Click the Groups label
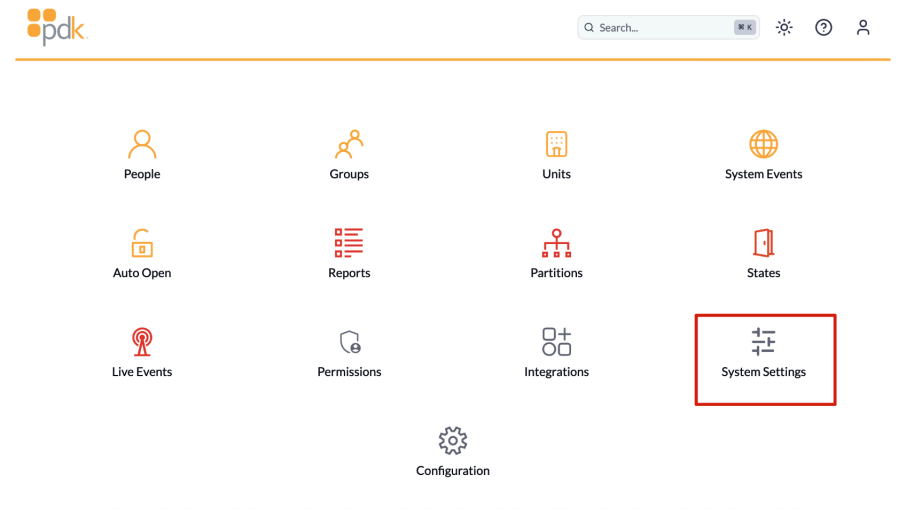Viewport: 903px width, 510px height. click(x=349, y=174)
